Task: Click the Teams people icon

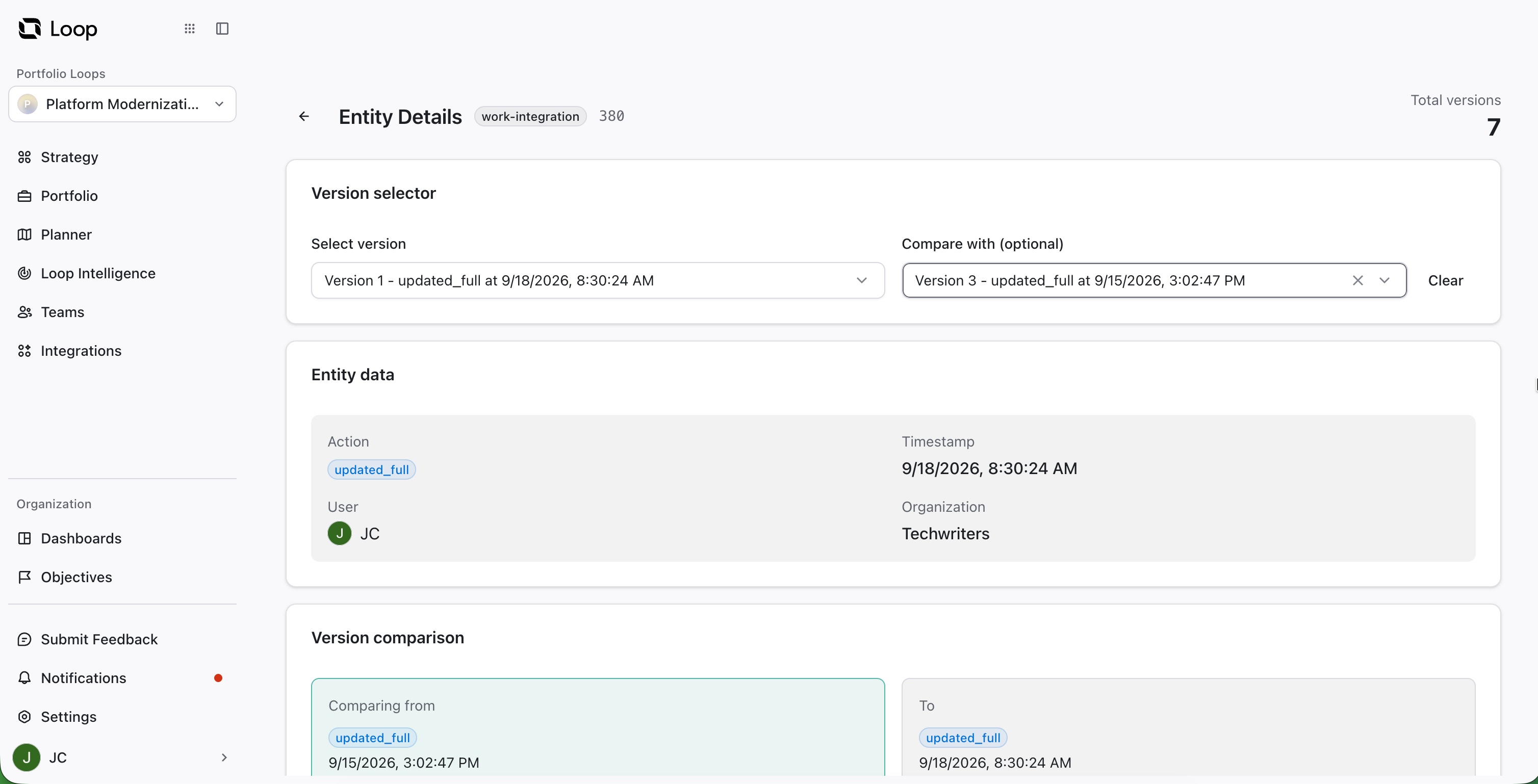Action: coord(24,312)
